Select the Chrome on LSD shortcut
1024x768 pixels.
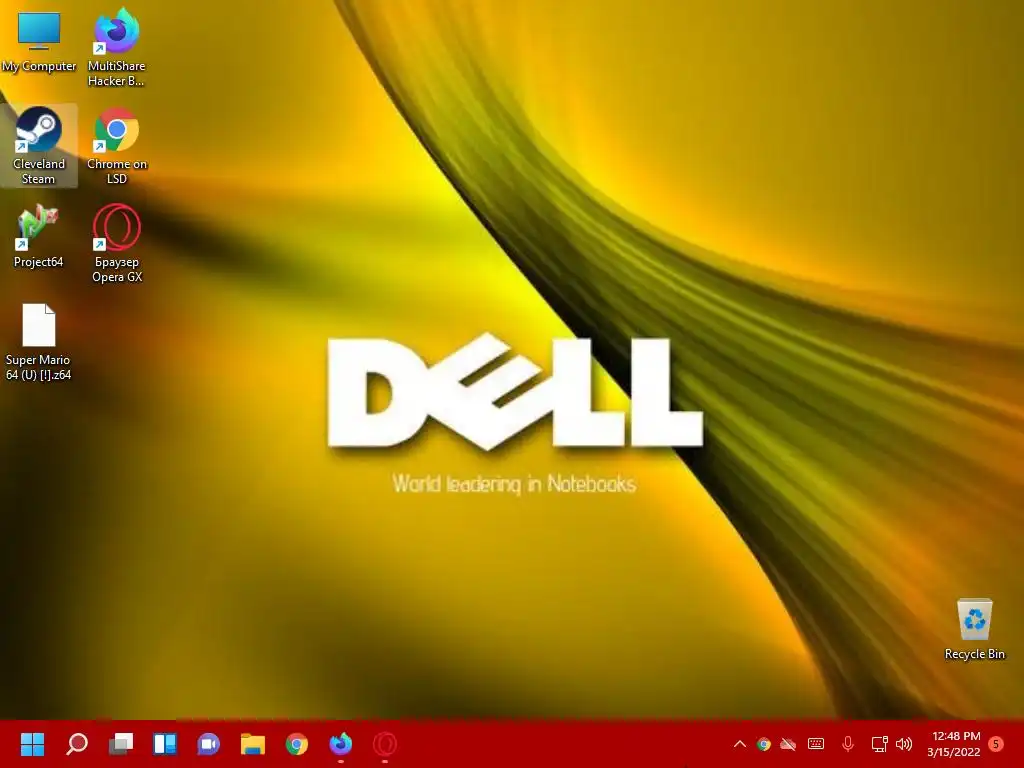pyautogui.click(x=117, y=146)
